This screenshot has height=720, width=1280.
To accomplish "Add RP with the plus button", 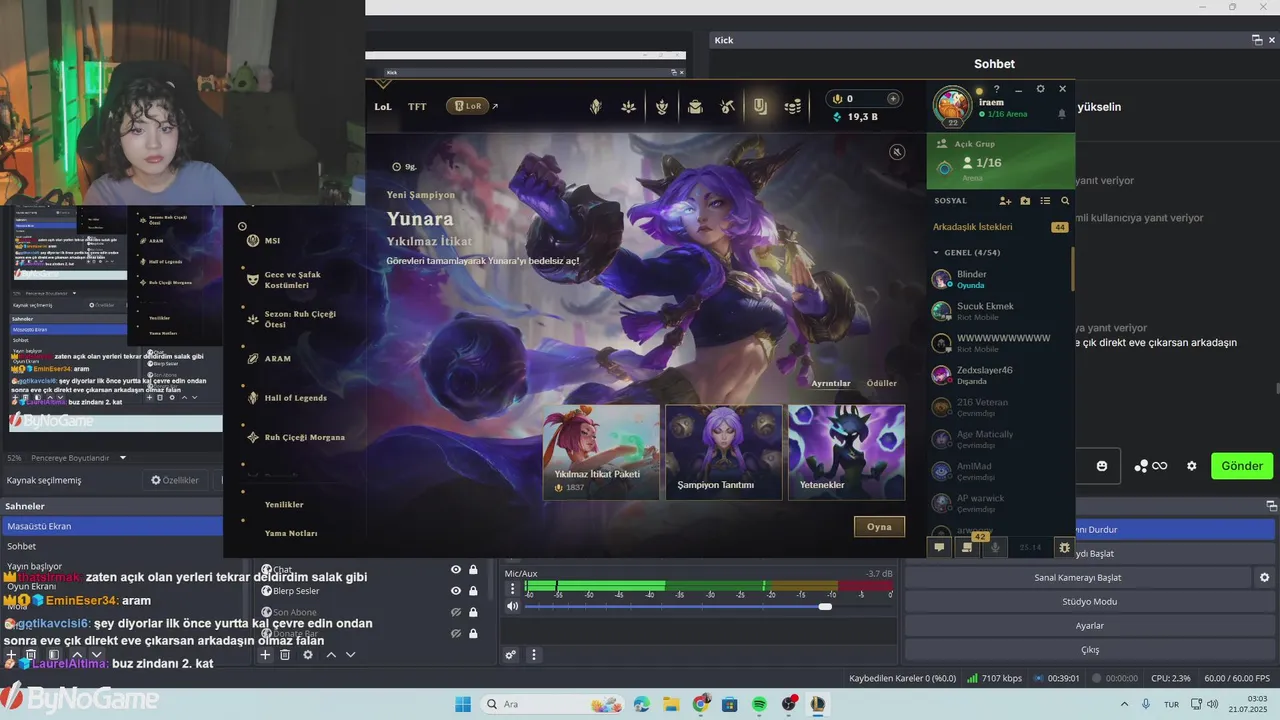I will pos(893,99).
